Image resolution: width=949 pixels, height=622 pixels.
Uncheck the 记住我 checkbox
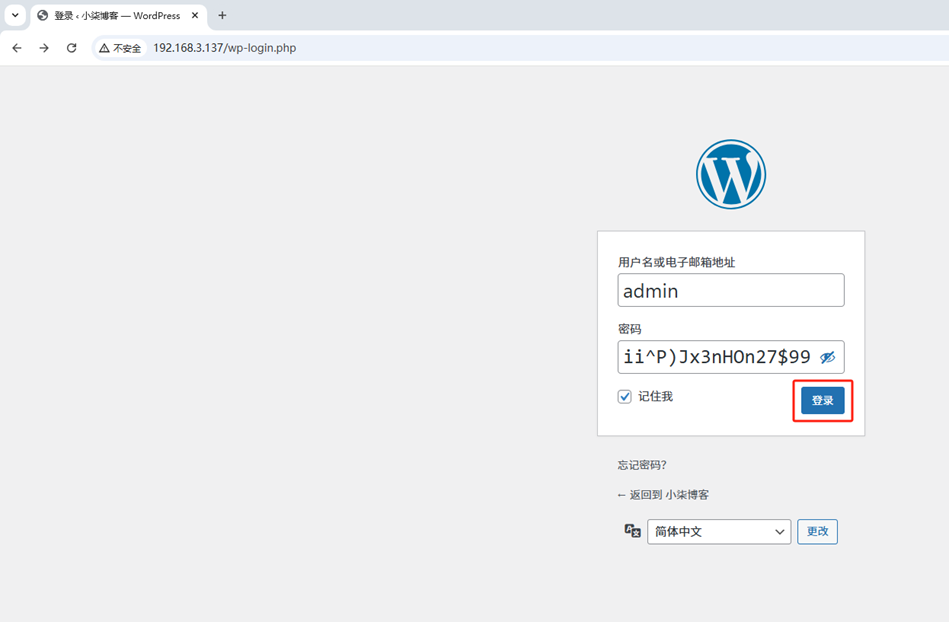point(625,396)
